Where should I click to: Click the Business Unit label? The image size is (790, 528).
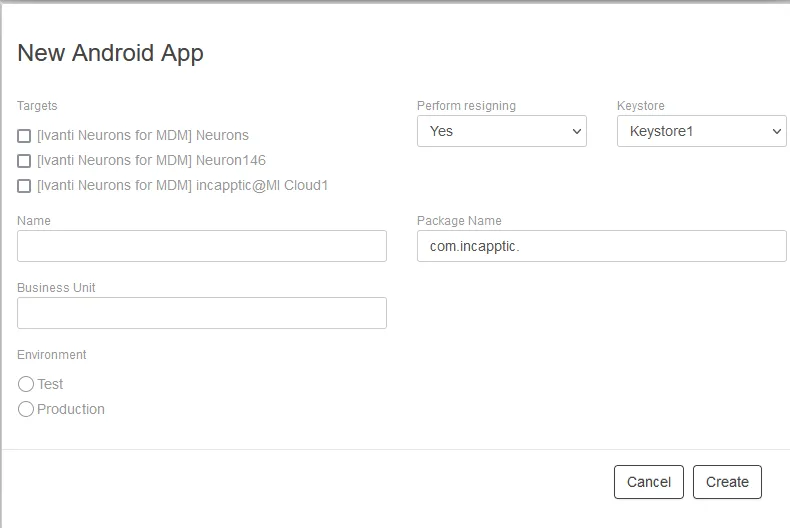tap(56, 288)
